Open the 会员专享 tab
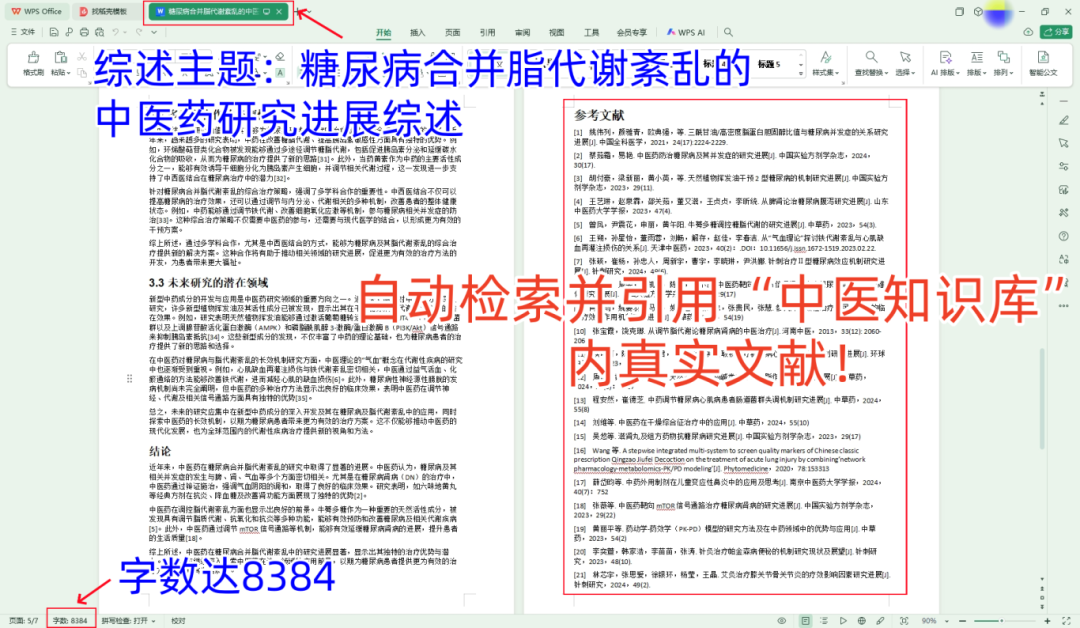1080x628 pixels. coord(632,32)
